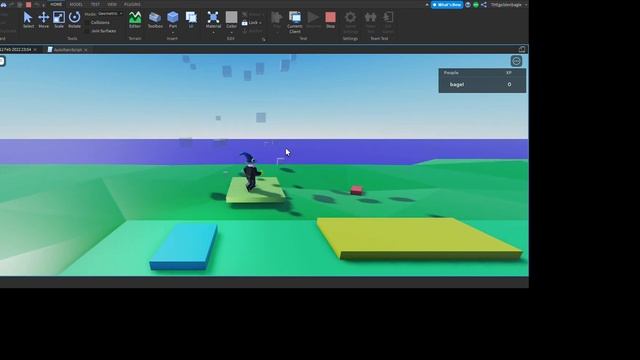
Task: Select the Select tool
Action: click(x=28, y=20)
